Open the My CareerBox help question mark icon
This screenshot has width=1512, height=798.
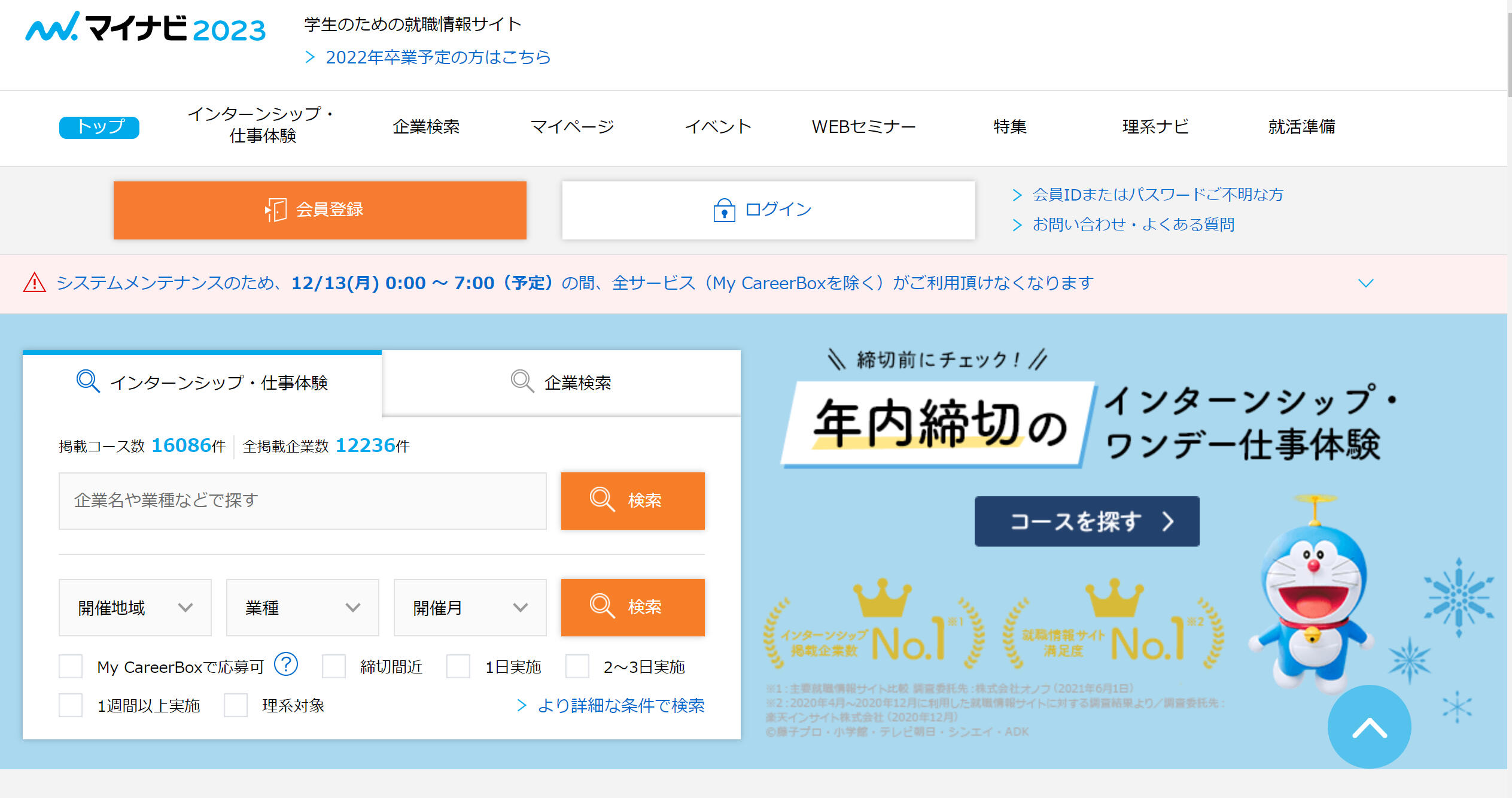(x=286, y=664)
